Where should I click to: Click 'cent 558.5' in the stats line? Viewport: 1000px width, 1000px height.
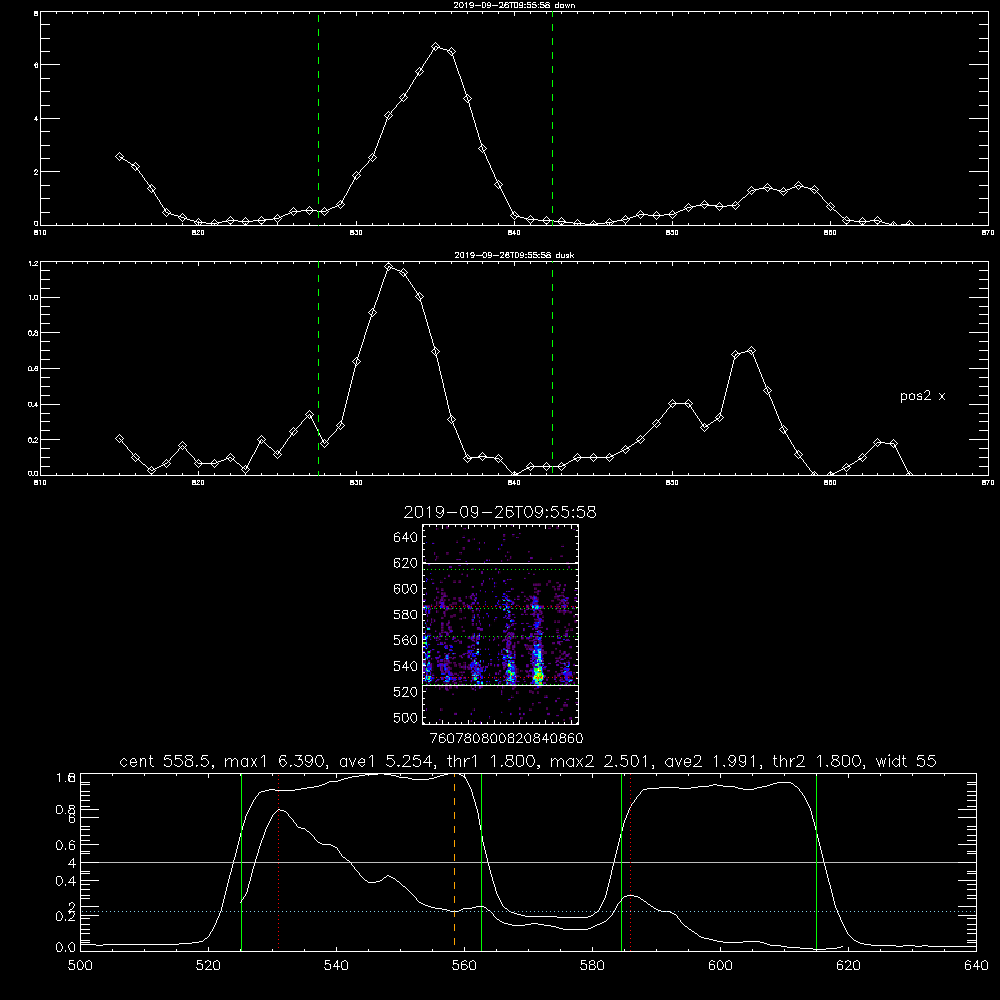[164, 761]
